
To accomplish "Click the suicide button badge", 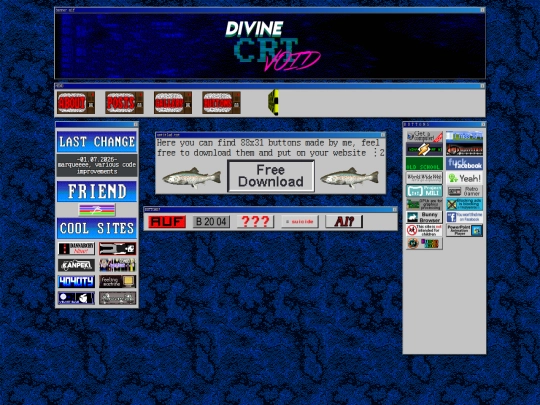I will pyautogui.click(x=300, y=222).
